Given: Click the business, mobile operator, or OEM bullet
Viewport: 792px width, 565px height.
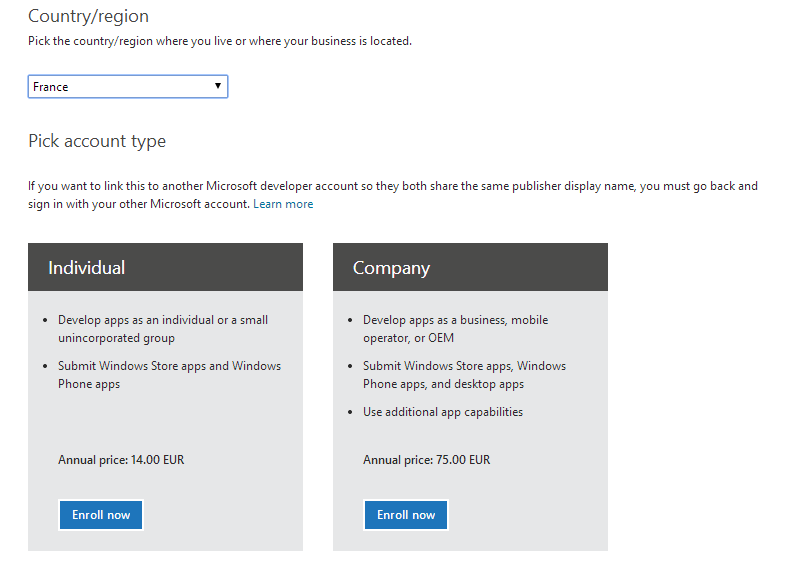Looking at the screenshot, I should click(x=455, y=329).
